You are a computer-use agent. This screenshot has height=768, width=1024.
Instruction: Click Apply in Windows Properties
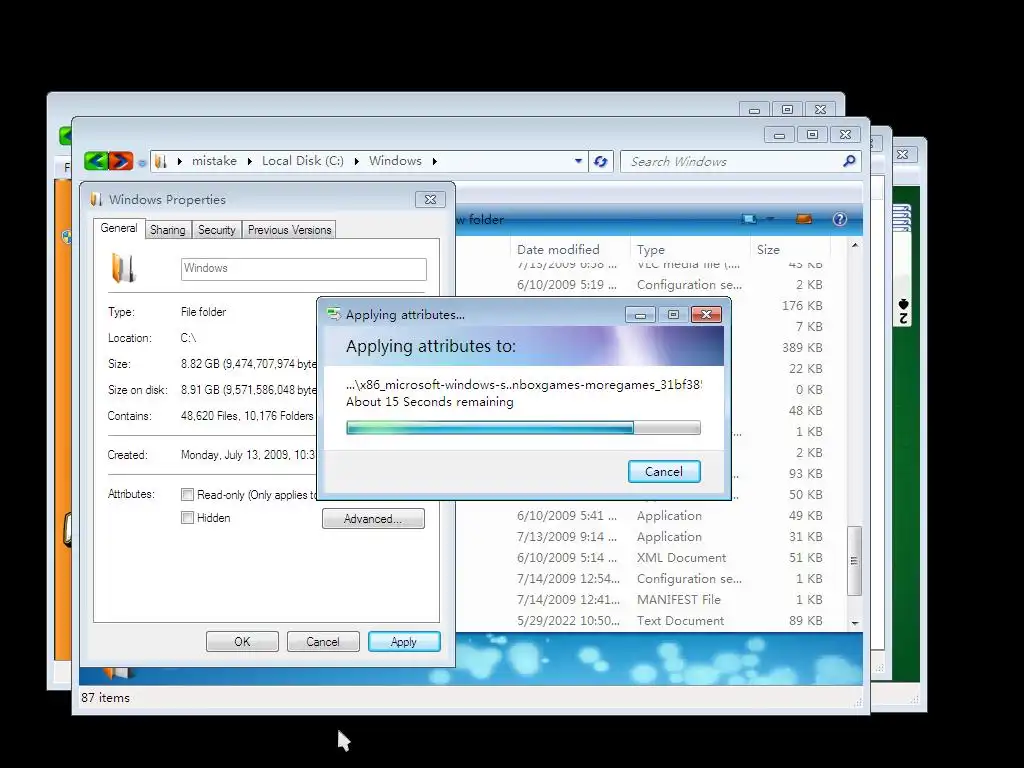coord(404,641)
